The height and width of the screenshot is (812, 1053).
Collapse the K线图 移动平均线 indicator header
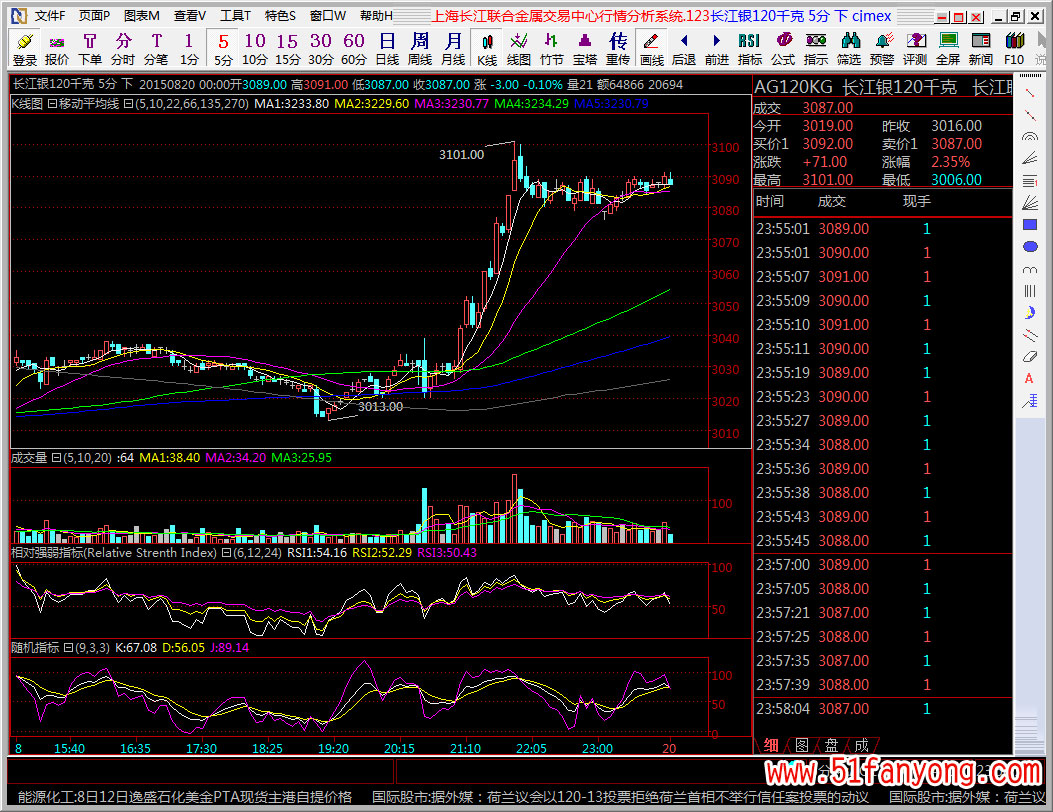[52, 104]
